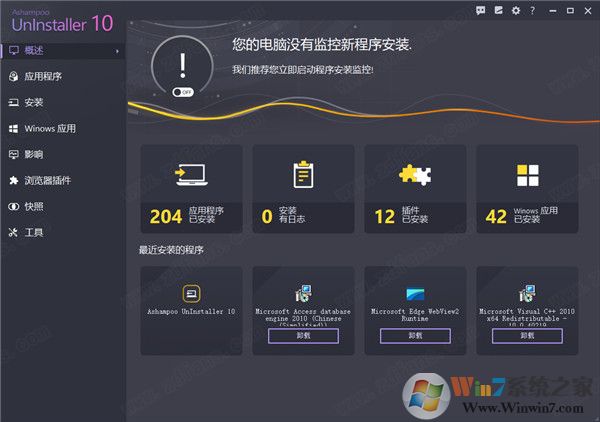Open the 浏览器插件 browser plugins section
Screen dimensions: 600x422
pos(63,181)
